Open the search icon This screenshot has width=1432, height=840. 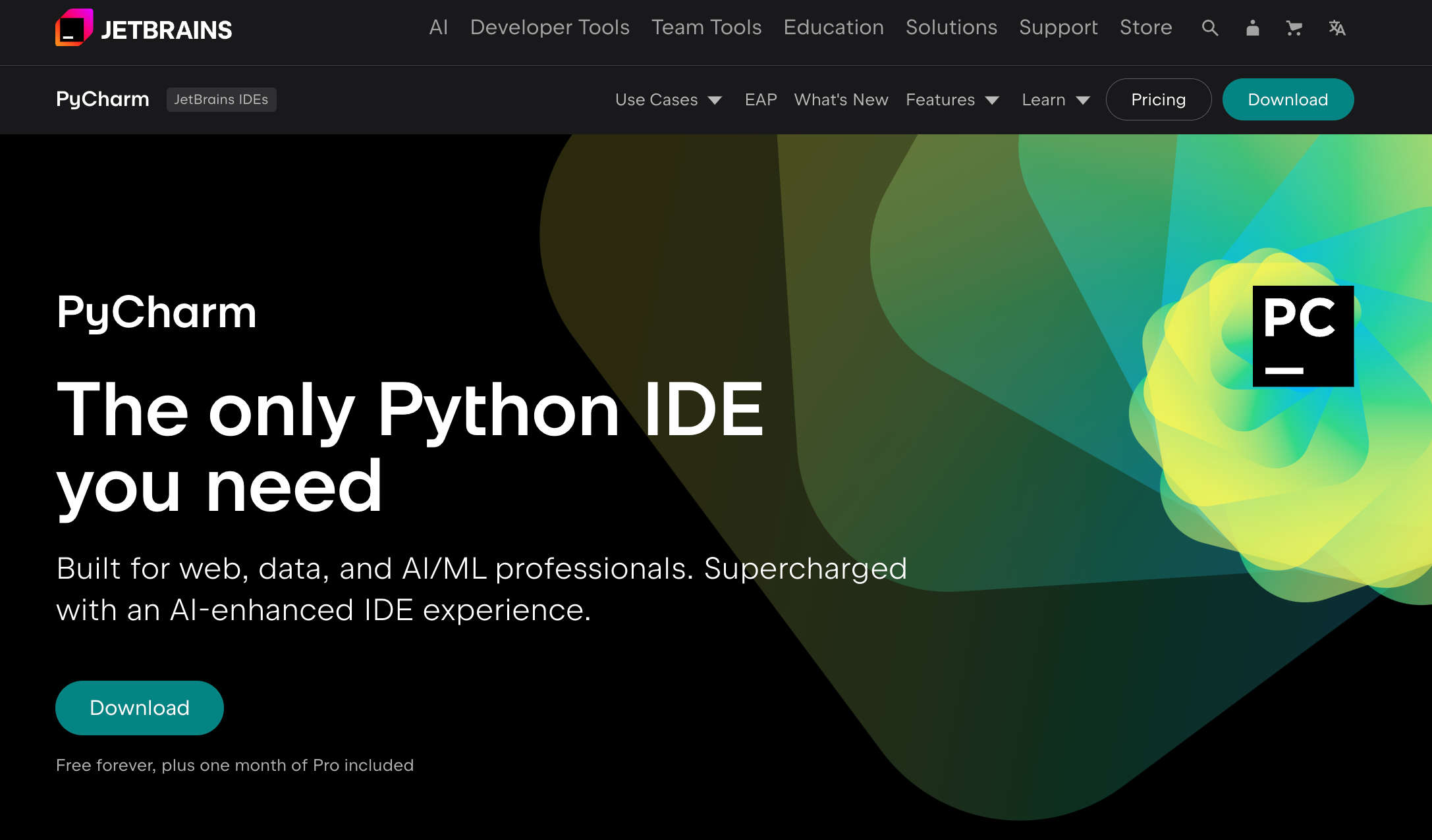pos(1209,28)
